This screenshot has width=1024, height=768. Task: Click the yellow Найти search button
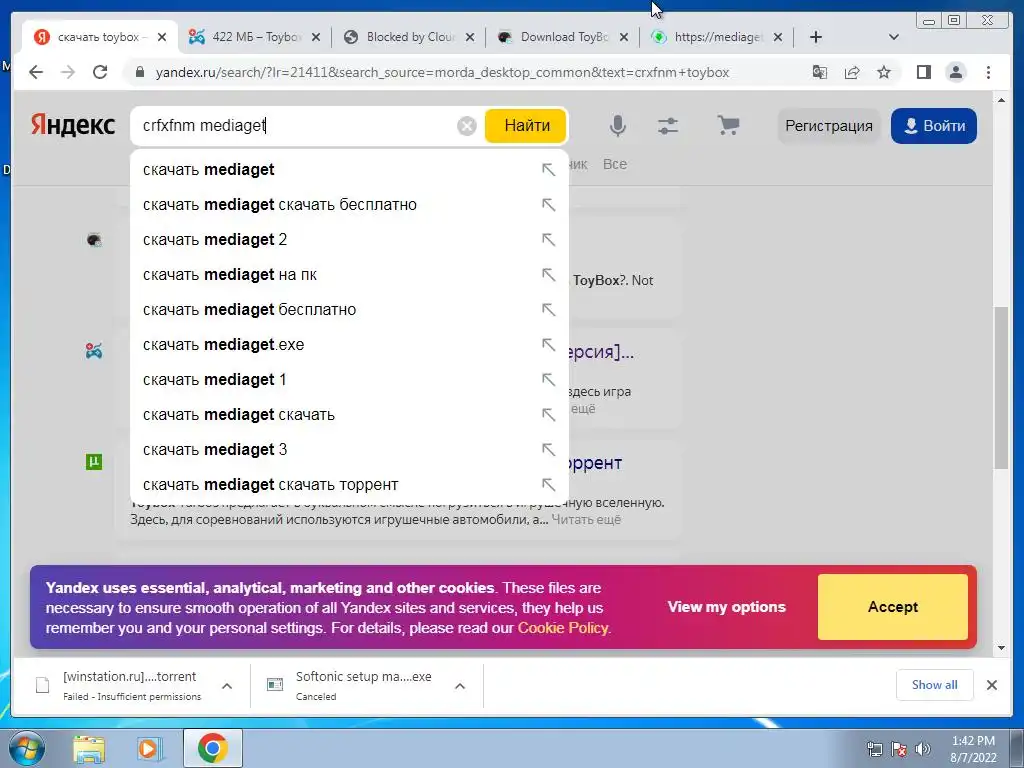(x=525, y=125)
